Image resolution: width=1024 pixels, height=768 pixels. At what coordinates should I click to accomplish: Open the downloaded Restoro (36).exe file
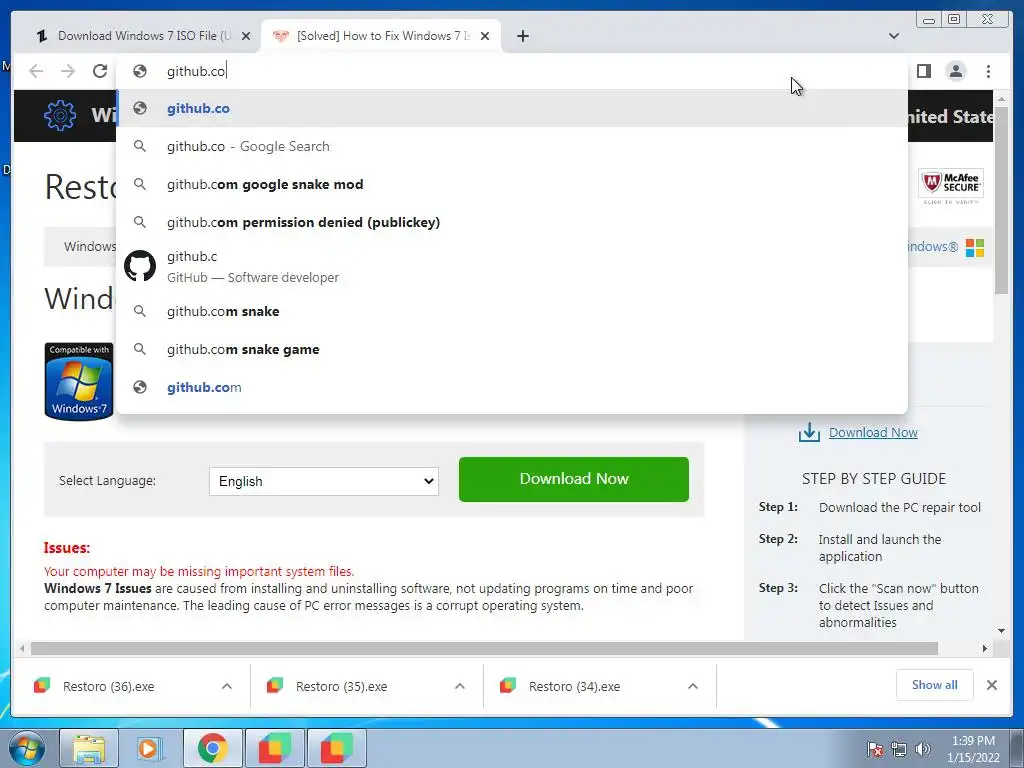coord(108,686)
